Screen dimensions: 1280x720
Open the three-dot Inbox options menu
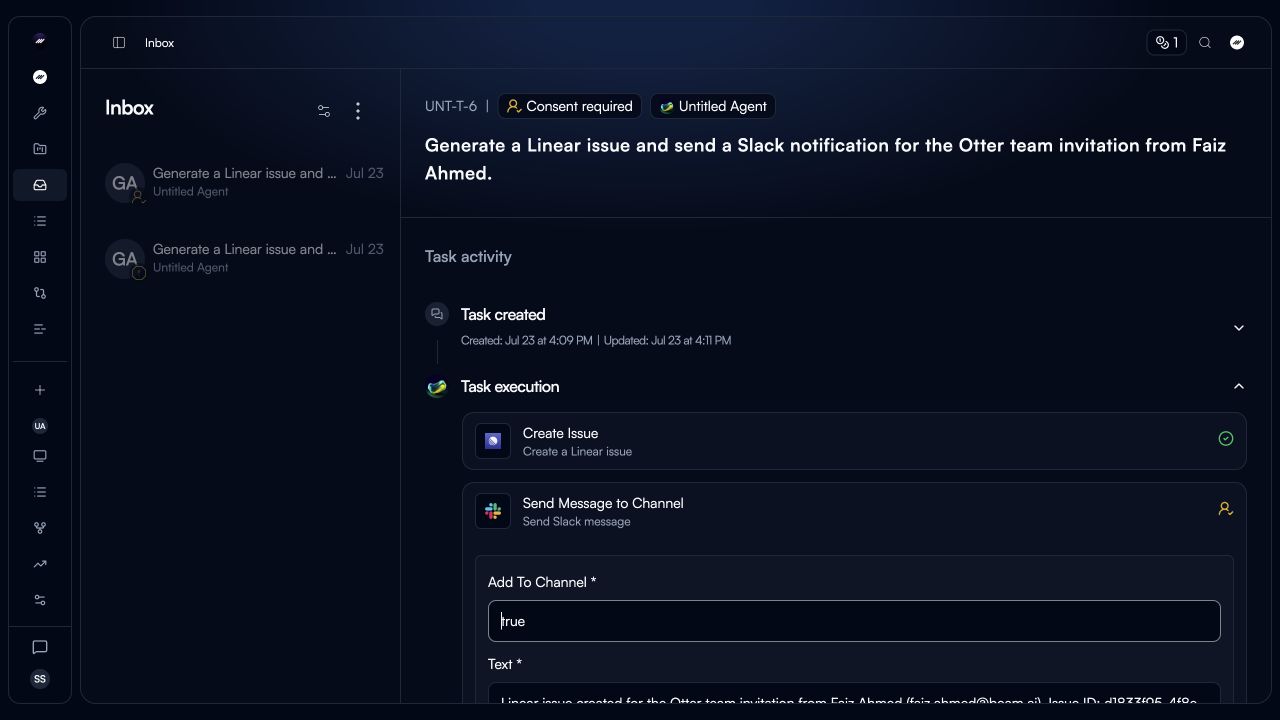point(358,111)
